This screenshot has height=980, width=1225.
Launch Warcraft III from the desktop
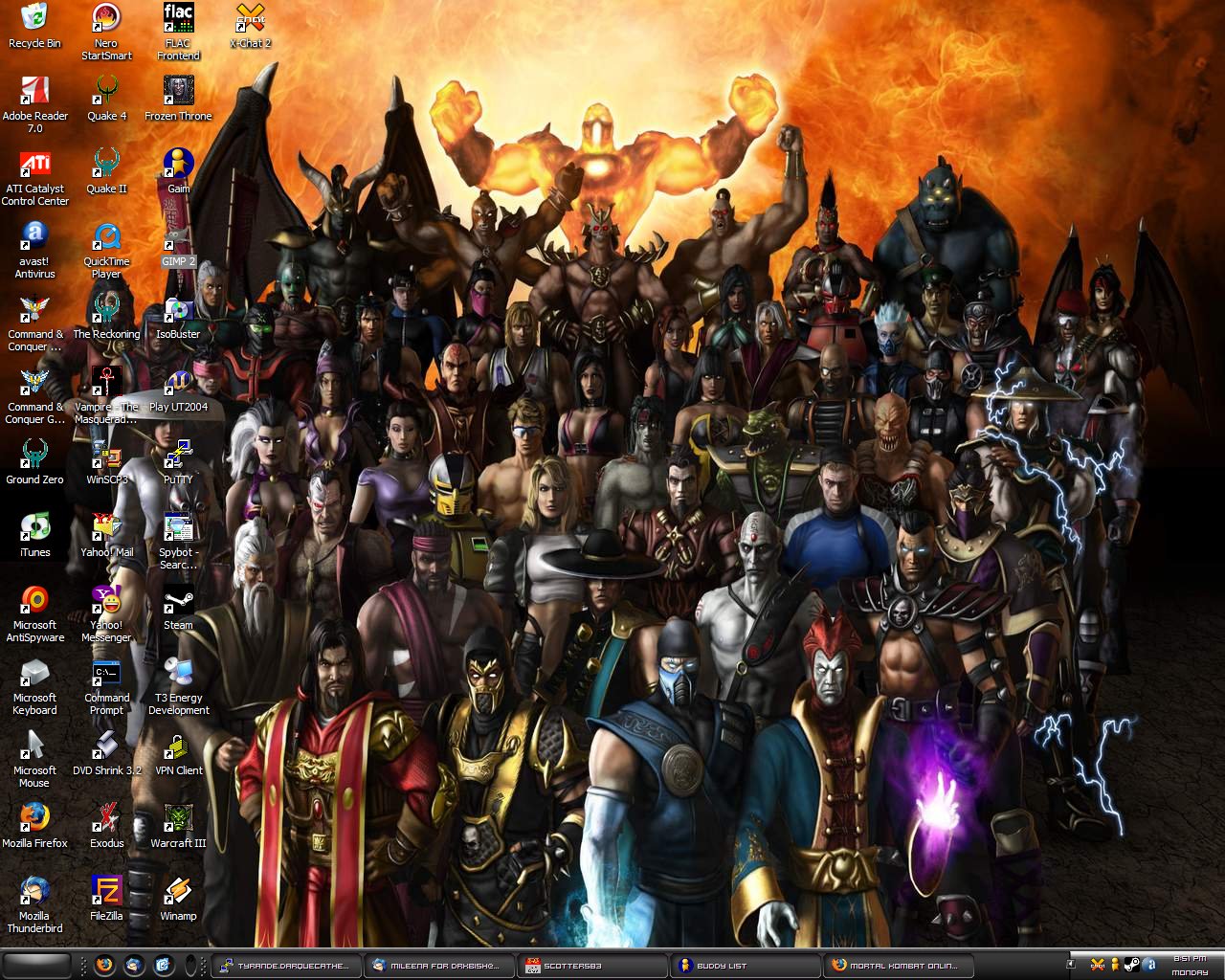pos(178,826)
